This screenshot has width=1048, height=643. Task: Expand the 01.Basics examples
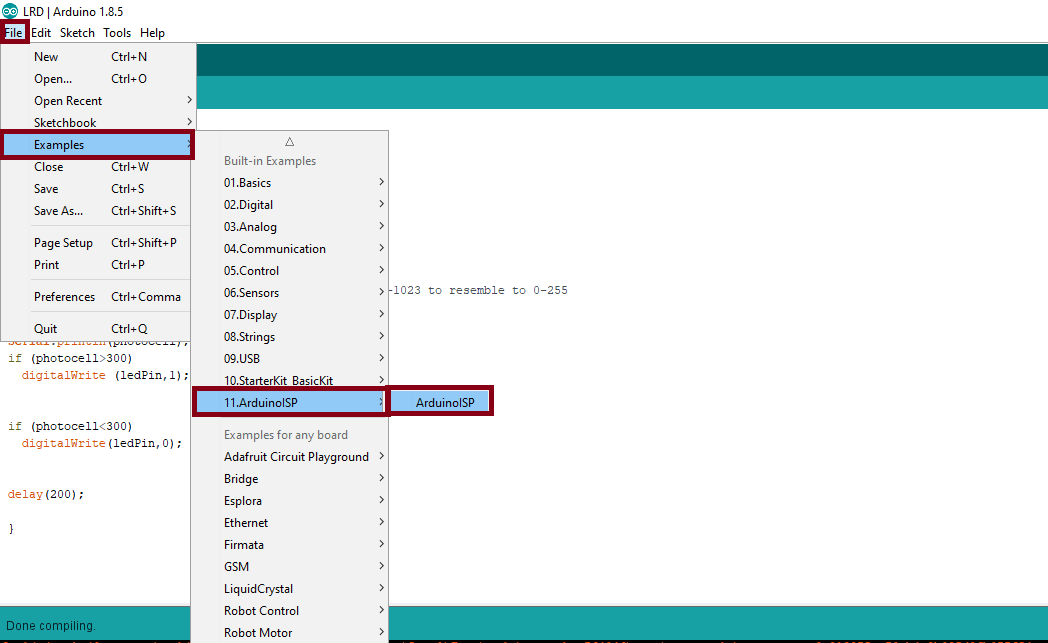tap(290, 183)
